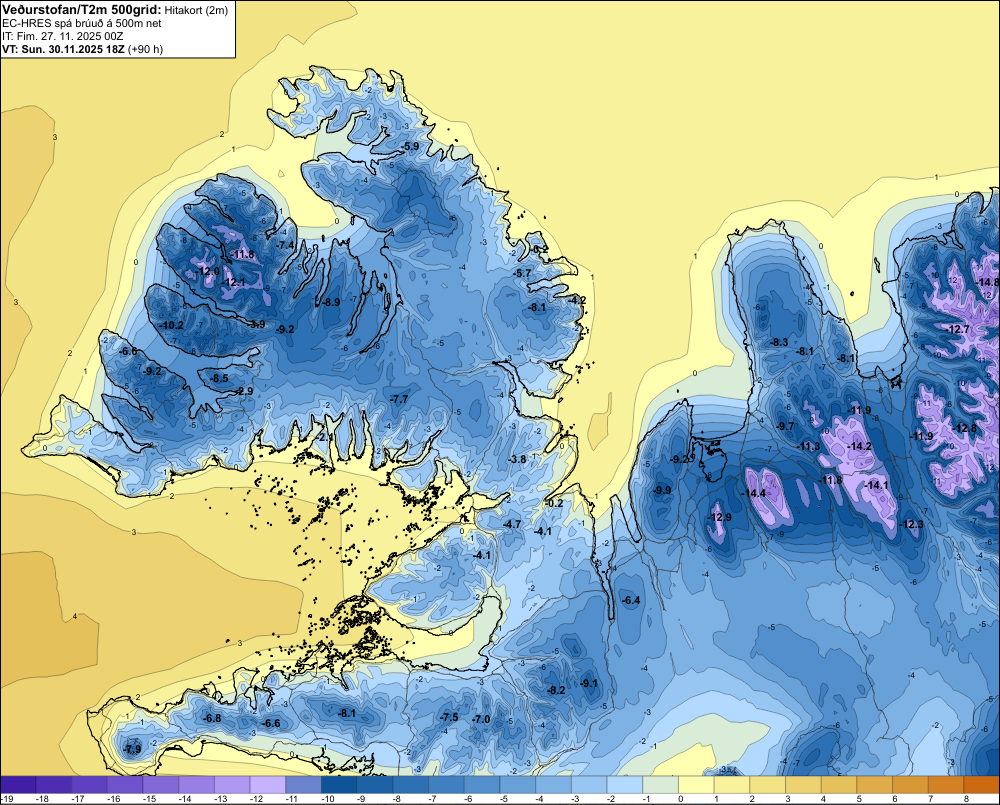Viewport: 1000px width, 805px height.
Task: Click the -6.8 temperature label
Action: click(x=212, y=718)
